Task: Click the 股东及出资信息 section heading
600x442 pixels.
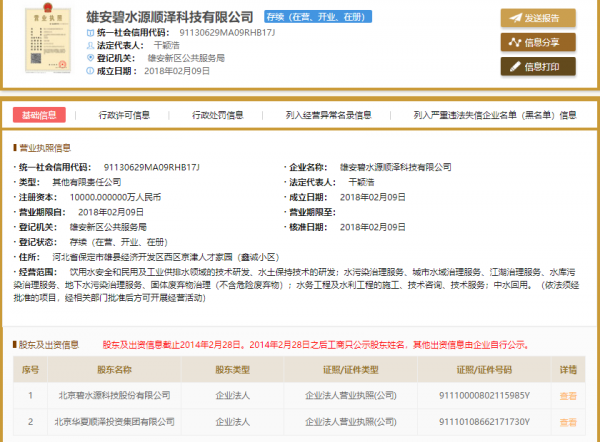Action: point(49,345)
